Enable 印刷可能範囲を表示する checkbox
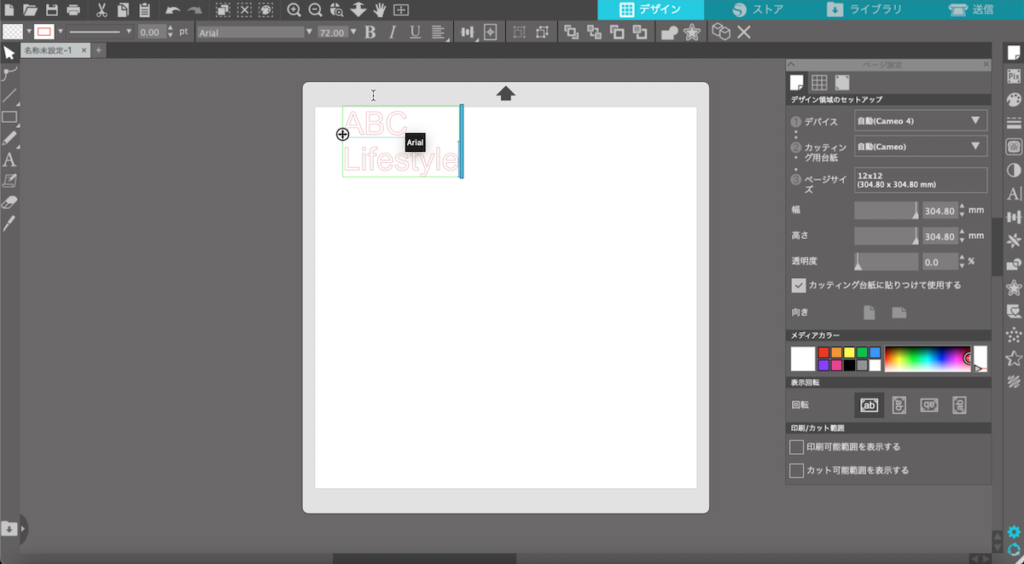 click(x=797, y=447)
